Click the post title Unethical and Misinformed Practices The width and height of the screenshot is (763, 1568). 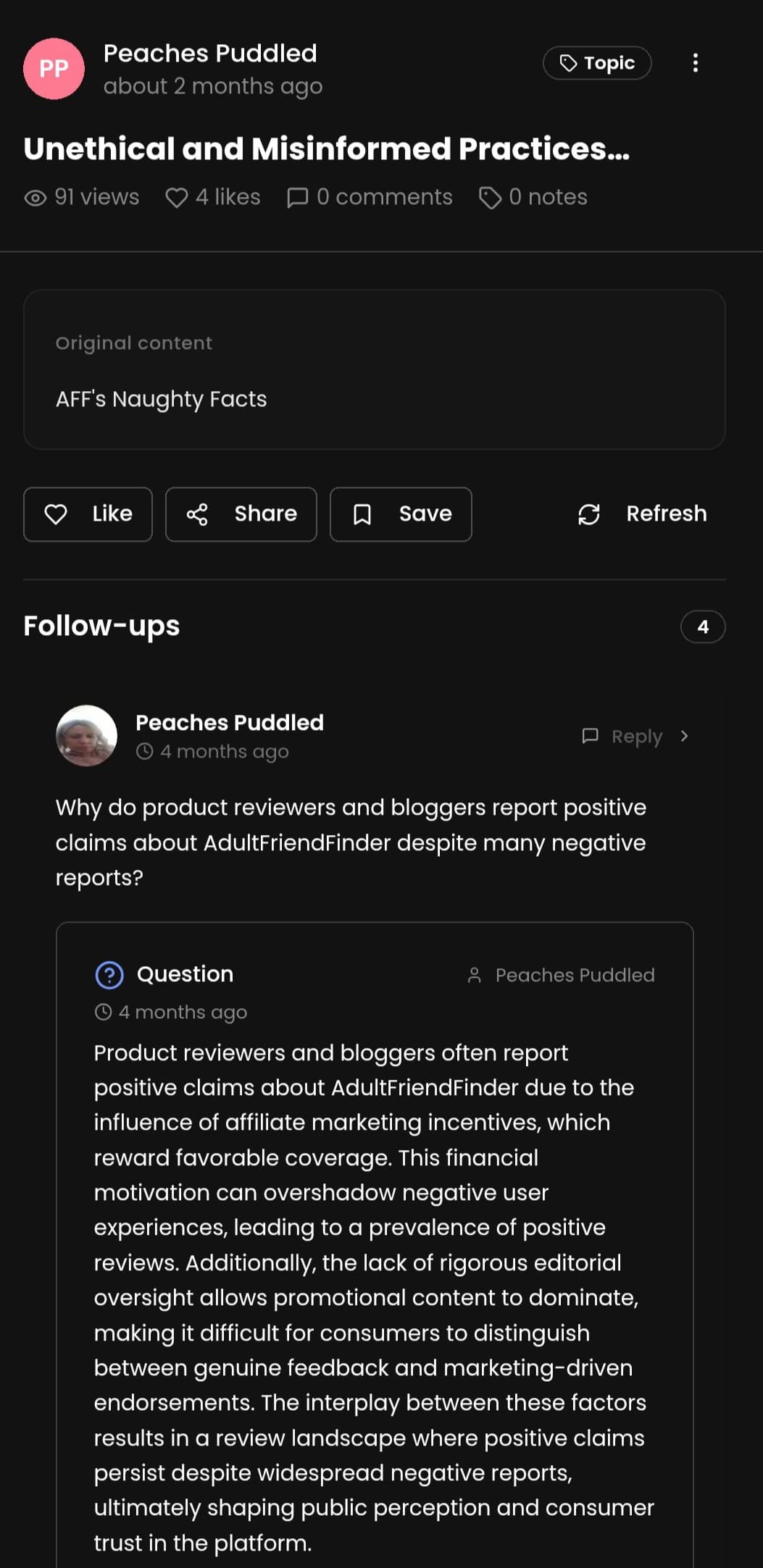(326, 149)
